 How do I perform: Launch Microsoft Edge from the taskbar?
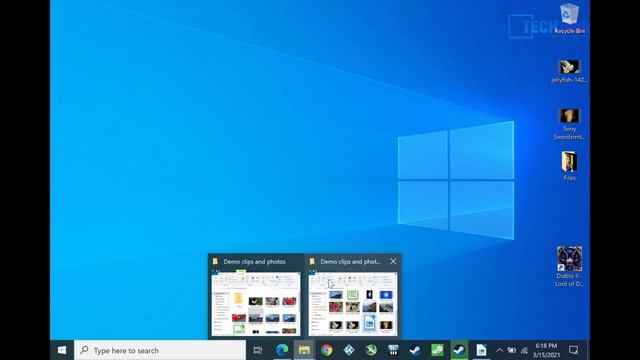[x=282, y=350]
